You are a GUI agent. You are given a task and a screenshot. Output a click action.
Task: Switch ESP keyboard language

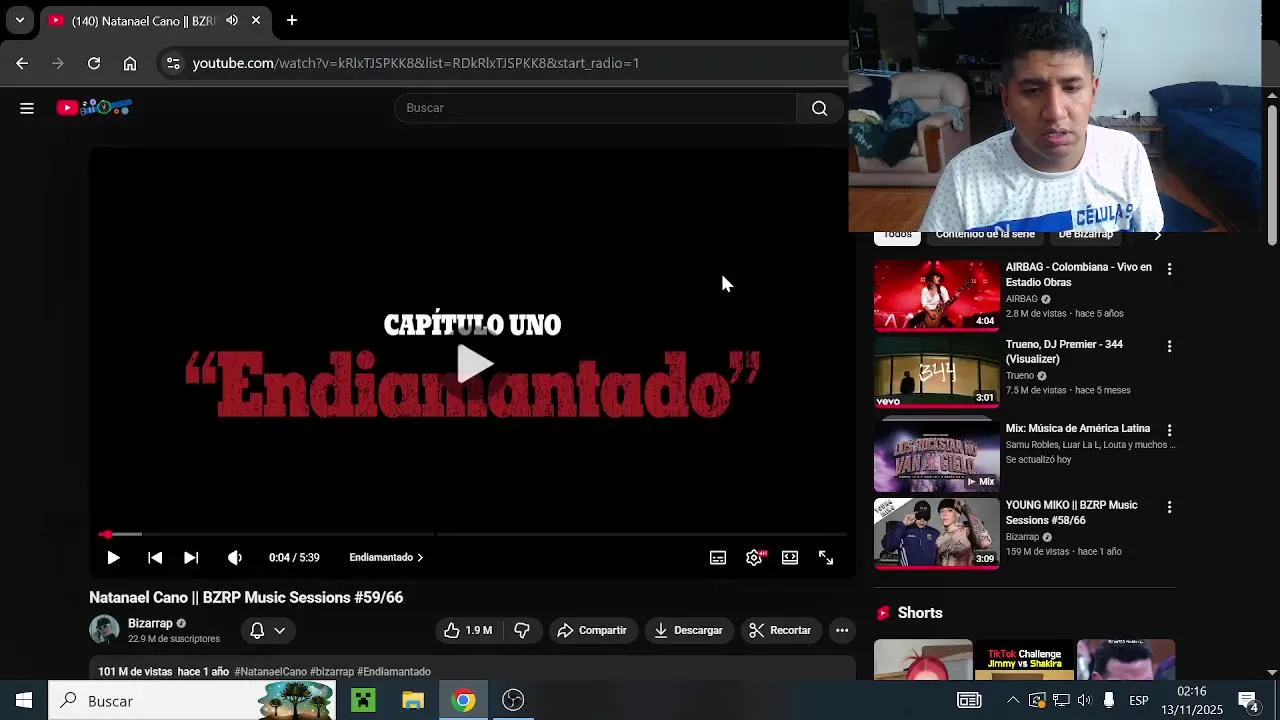pyautogui.click(x=1139, y=701)
